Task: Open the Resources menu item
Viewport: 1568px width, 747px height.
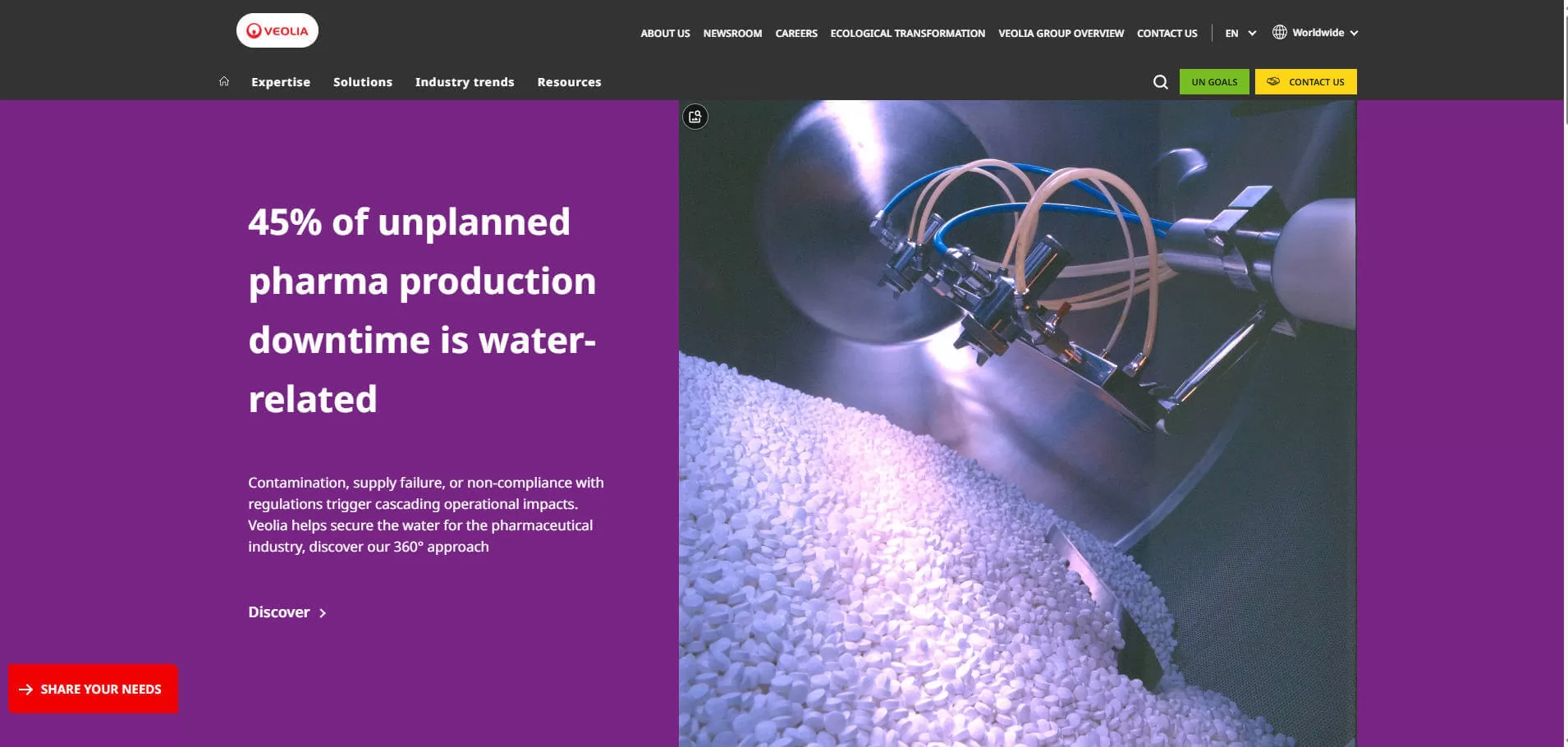Action: 569,81
